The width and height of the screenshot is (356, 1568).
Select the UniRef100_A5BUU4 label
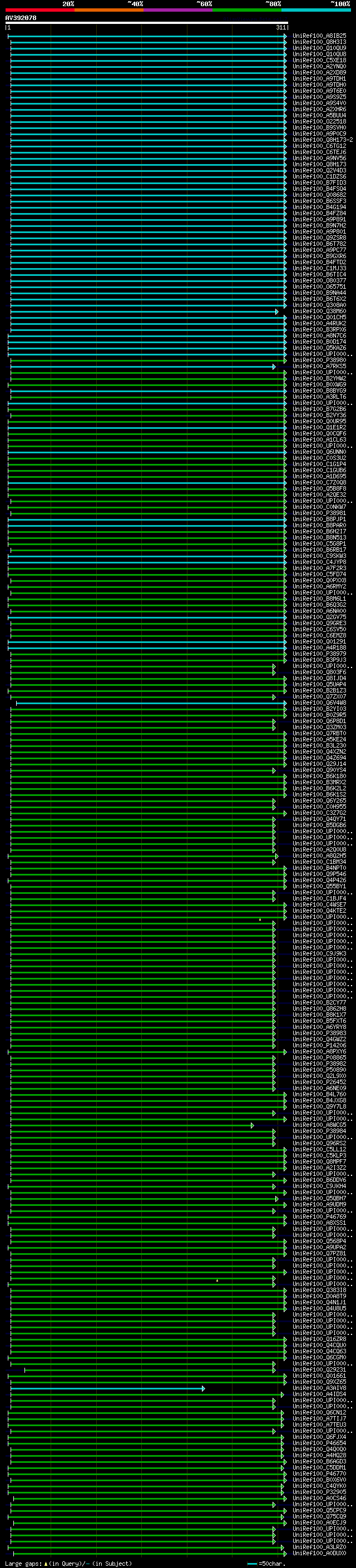[x=319, y=116]
